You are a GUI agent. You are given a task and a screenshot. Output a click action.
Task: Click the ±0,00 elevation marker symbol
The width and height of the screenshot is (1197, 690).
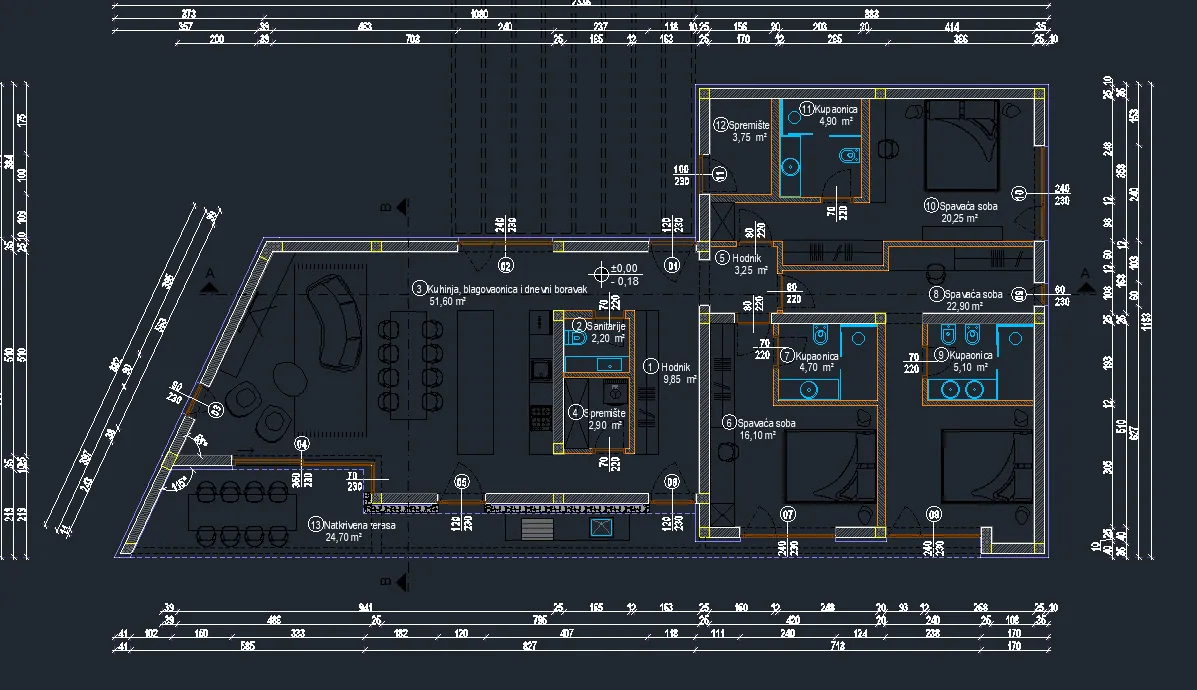(601, 275)
